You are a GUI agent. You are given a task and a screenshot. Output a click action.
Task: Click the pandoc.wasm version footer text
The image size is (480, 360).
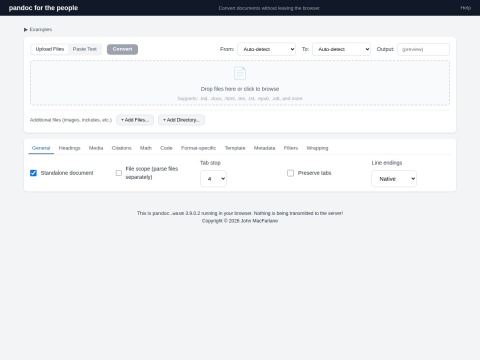pyautogui.click(x=240, y=213)
